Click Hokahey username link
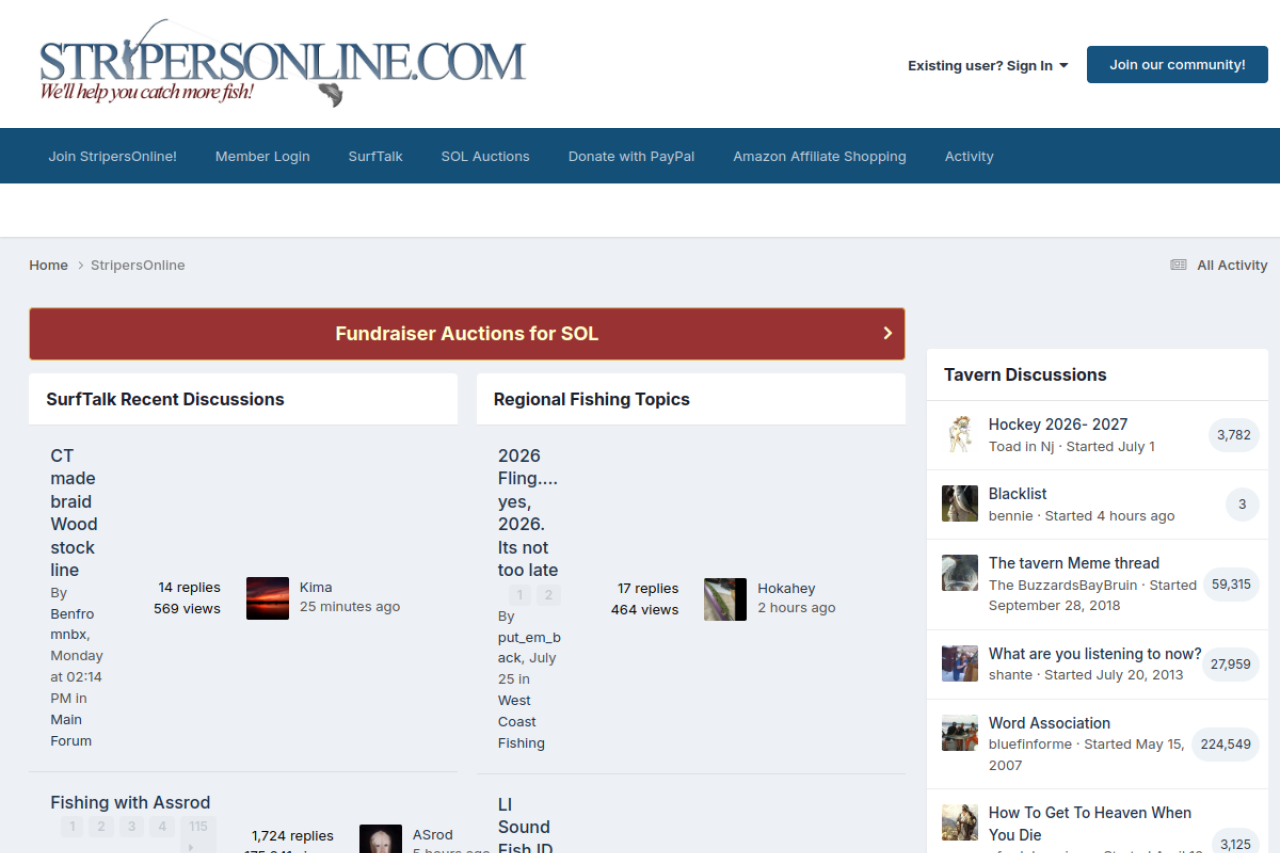 [787, 589]
